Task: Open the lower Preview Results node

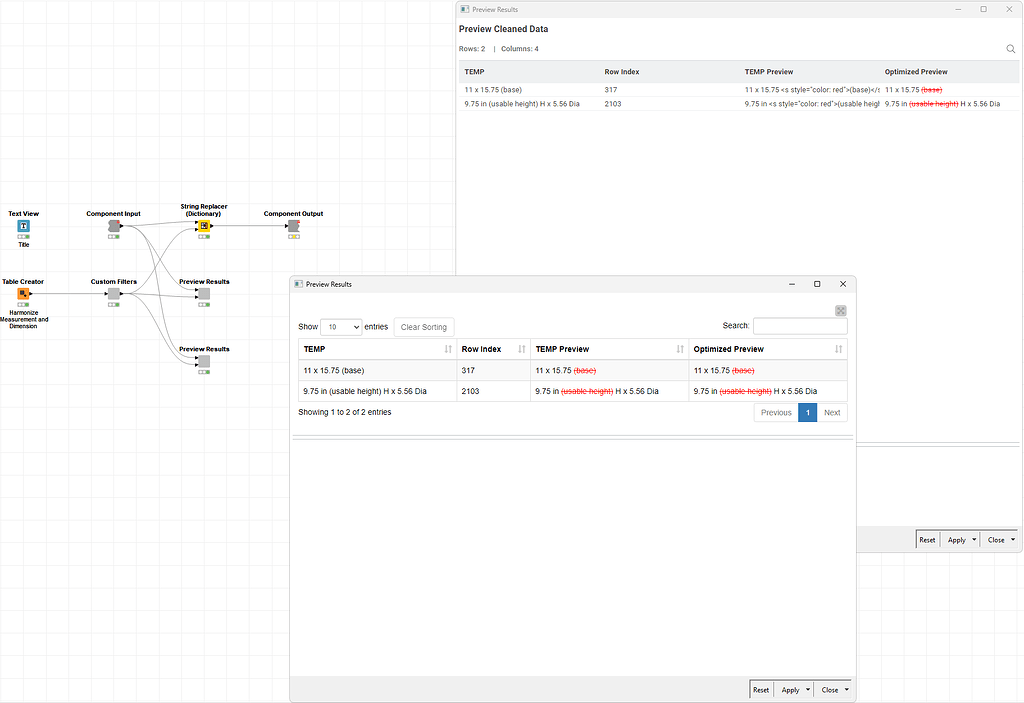Action: 204,363
